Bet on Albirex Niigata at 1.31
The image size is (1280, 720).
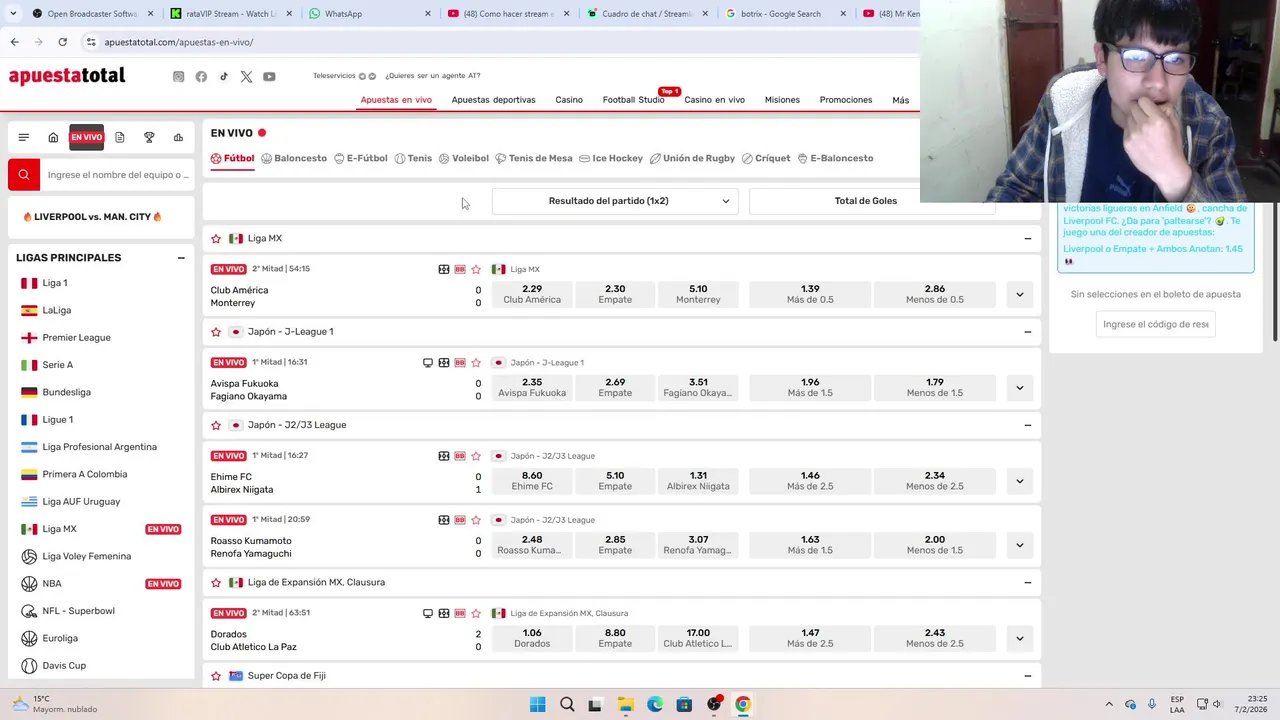(x=698, y=481)
